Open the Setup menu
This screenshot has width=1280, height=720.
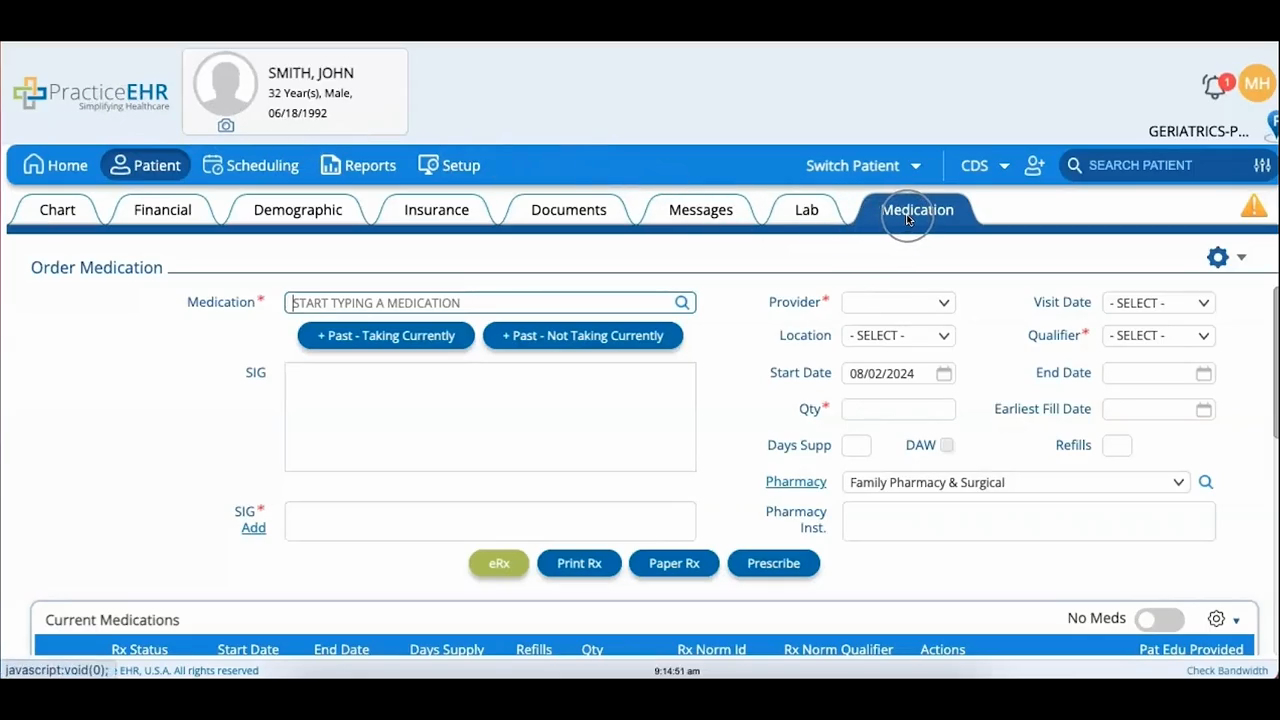click(449, 165)
